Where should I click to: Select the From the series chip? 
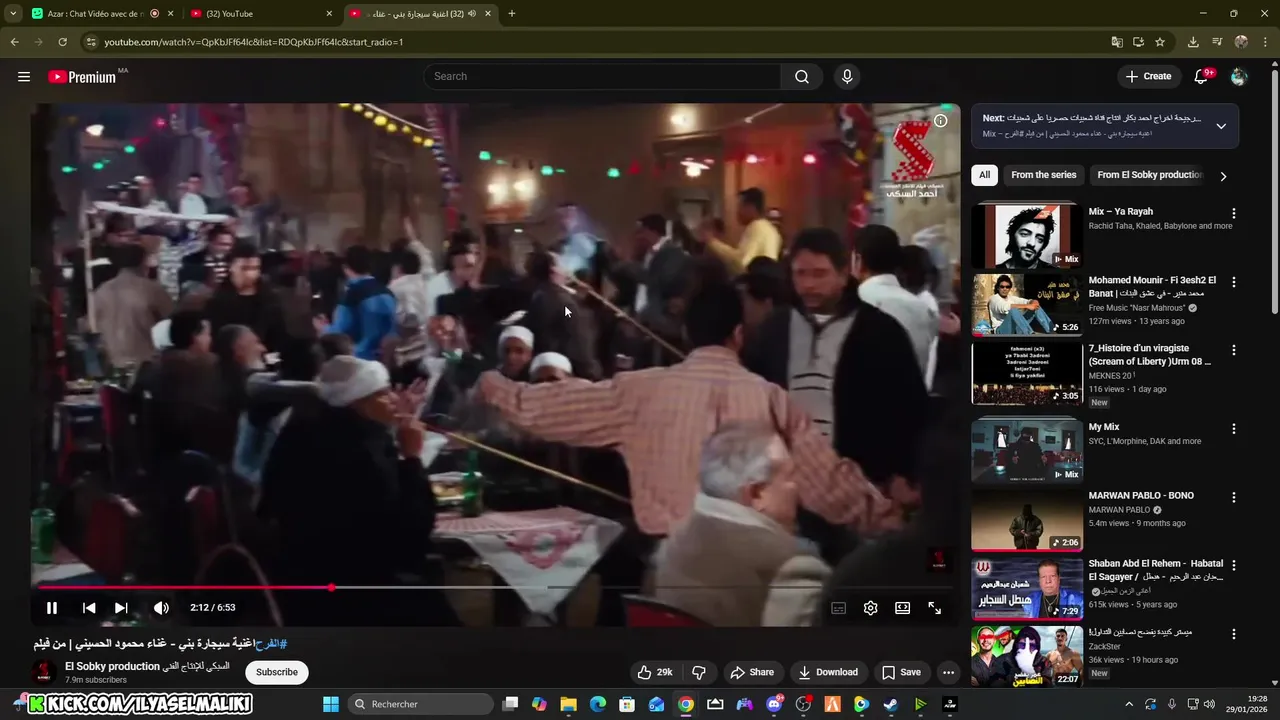1043,175
